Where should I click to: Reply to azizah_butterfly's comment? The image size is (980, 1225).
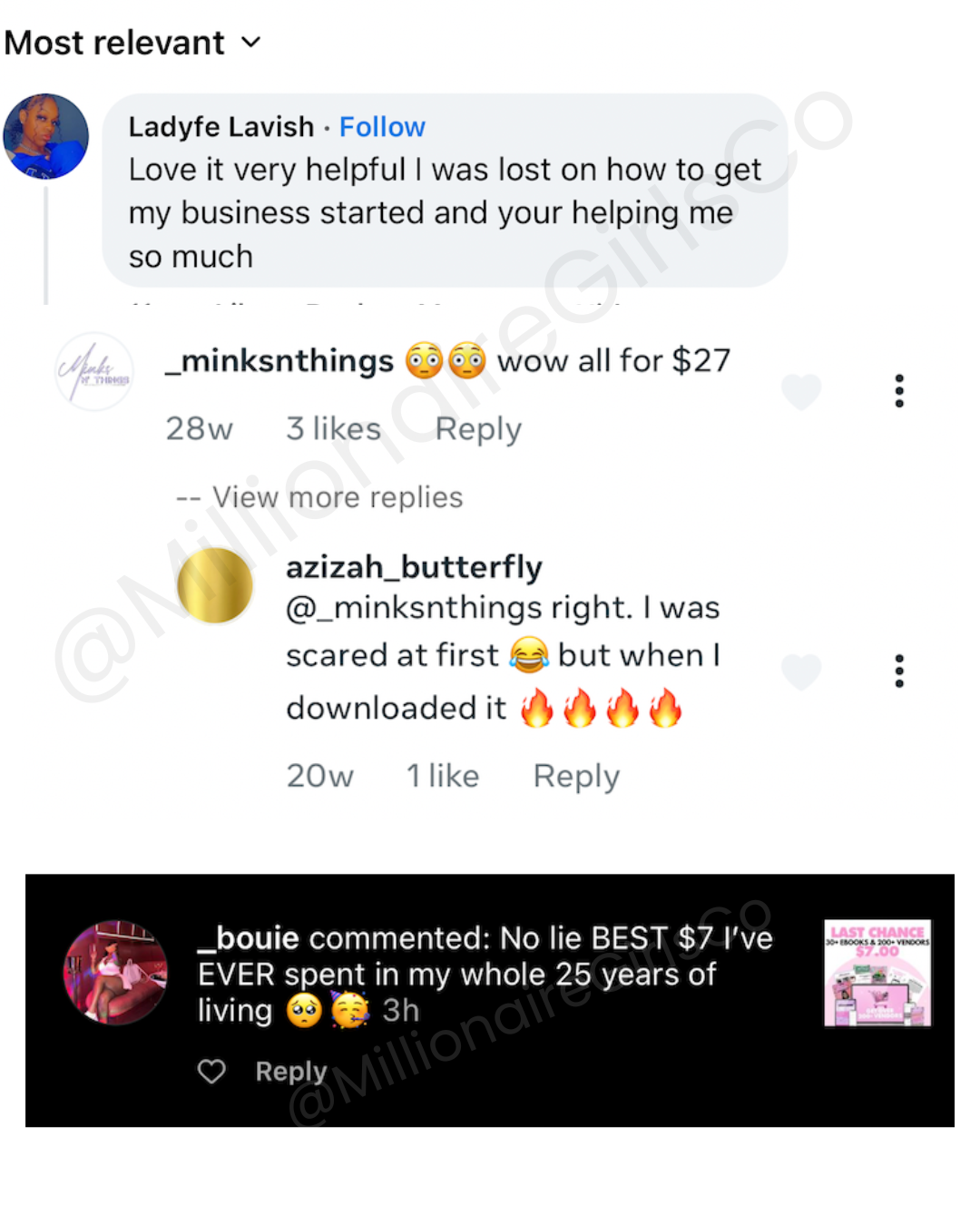[576, 777]
